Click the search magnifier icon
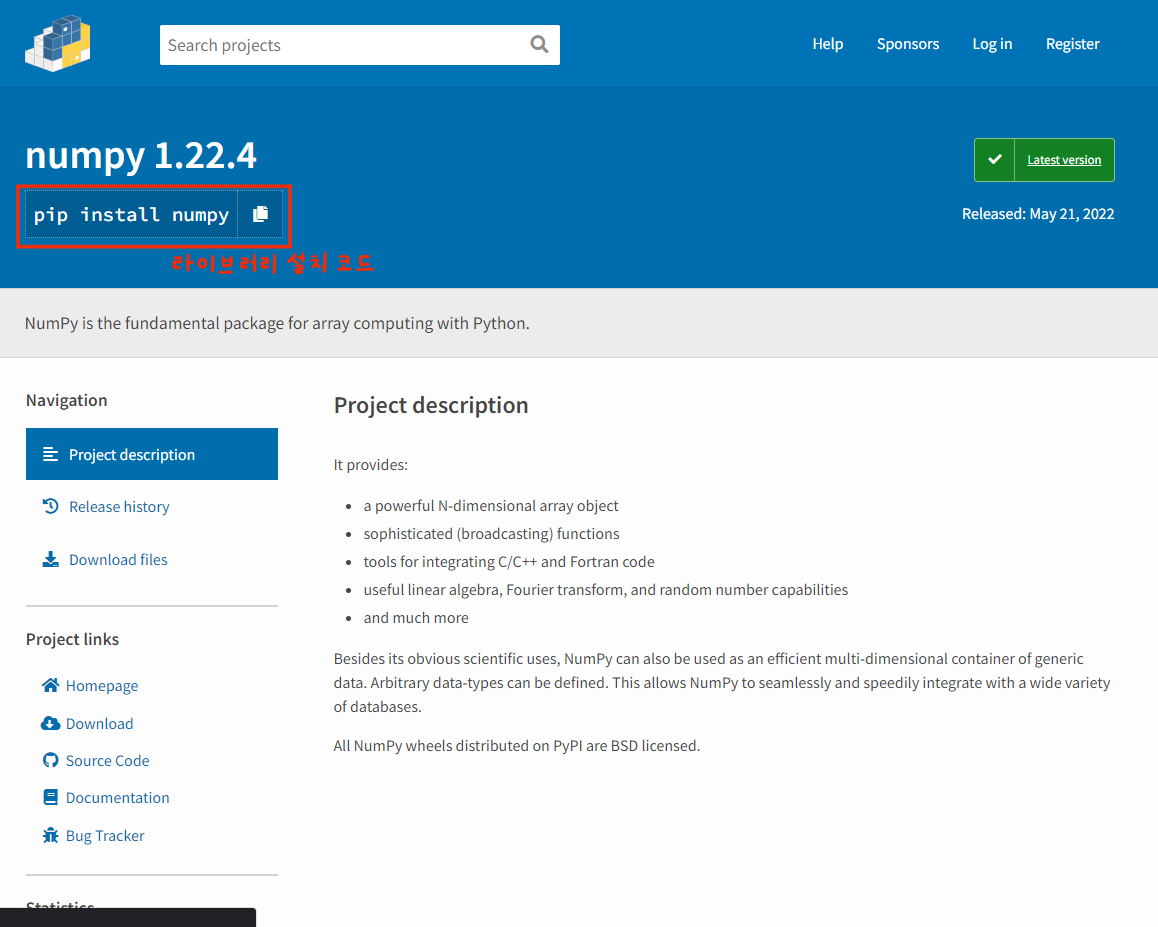The height and width of the screenshot is (927, 1158). click(539, 44)
